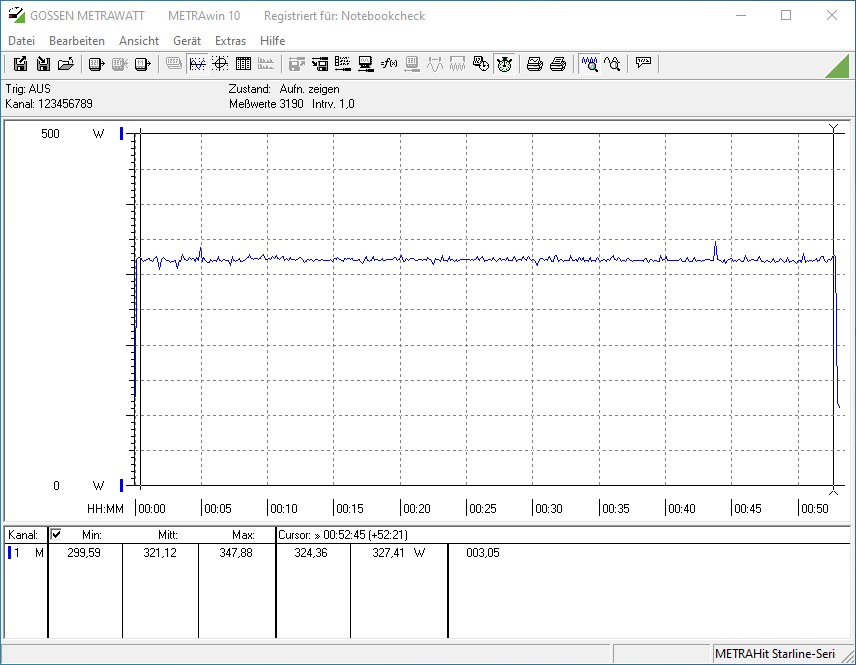Click the blue channel 1 color marker

click(9, 553)
